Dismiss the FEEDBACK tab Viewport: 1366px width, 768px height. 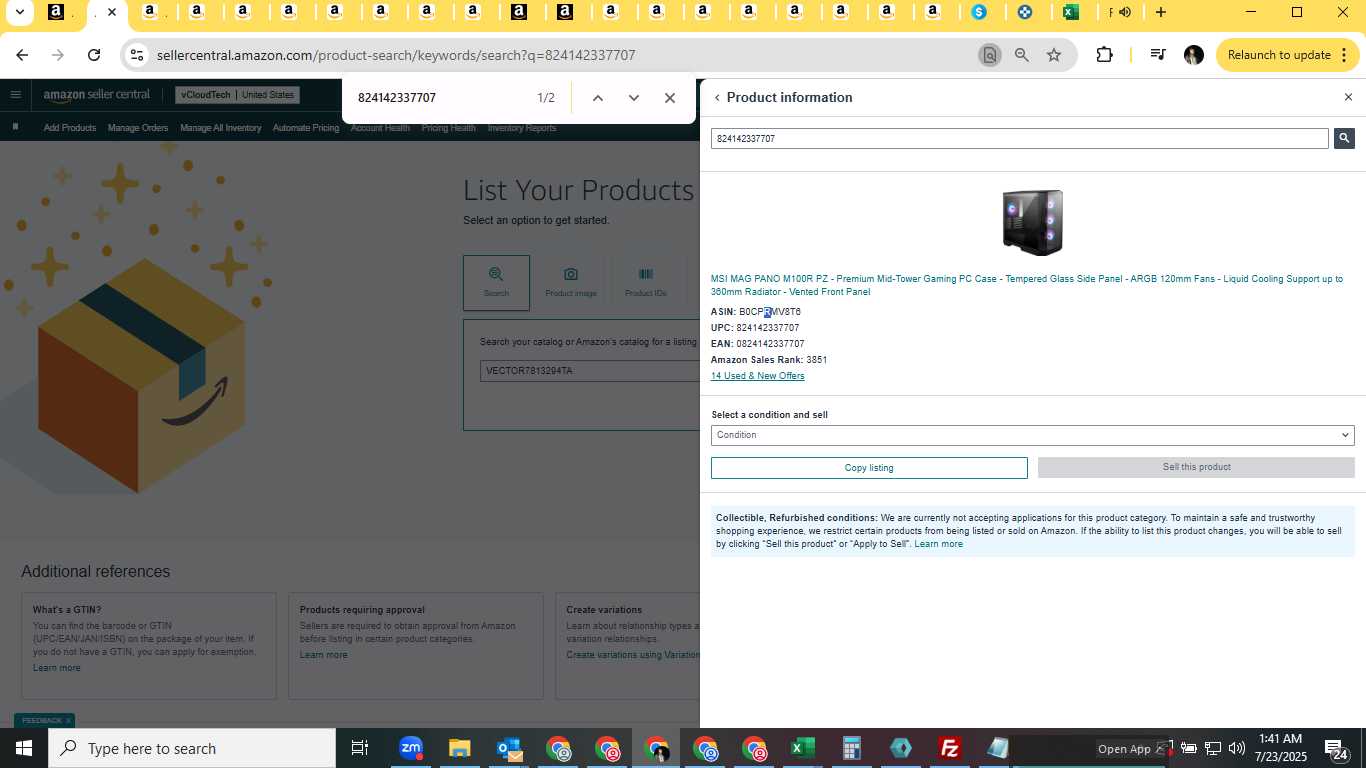[x=68, y=720]
